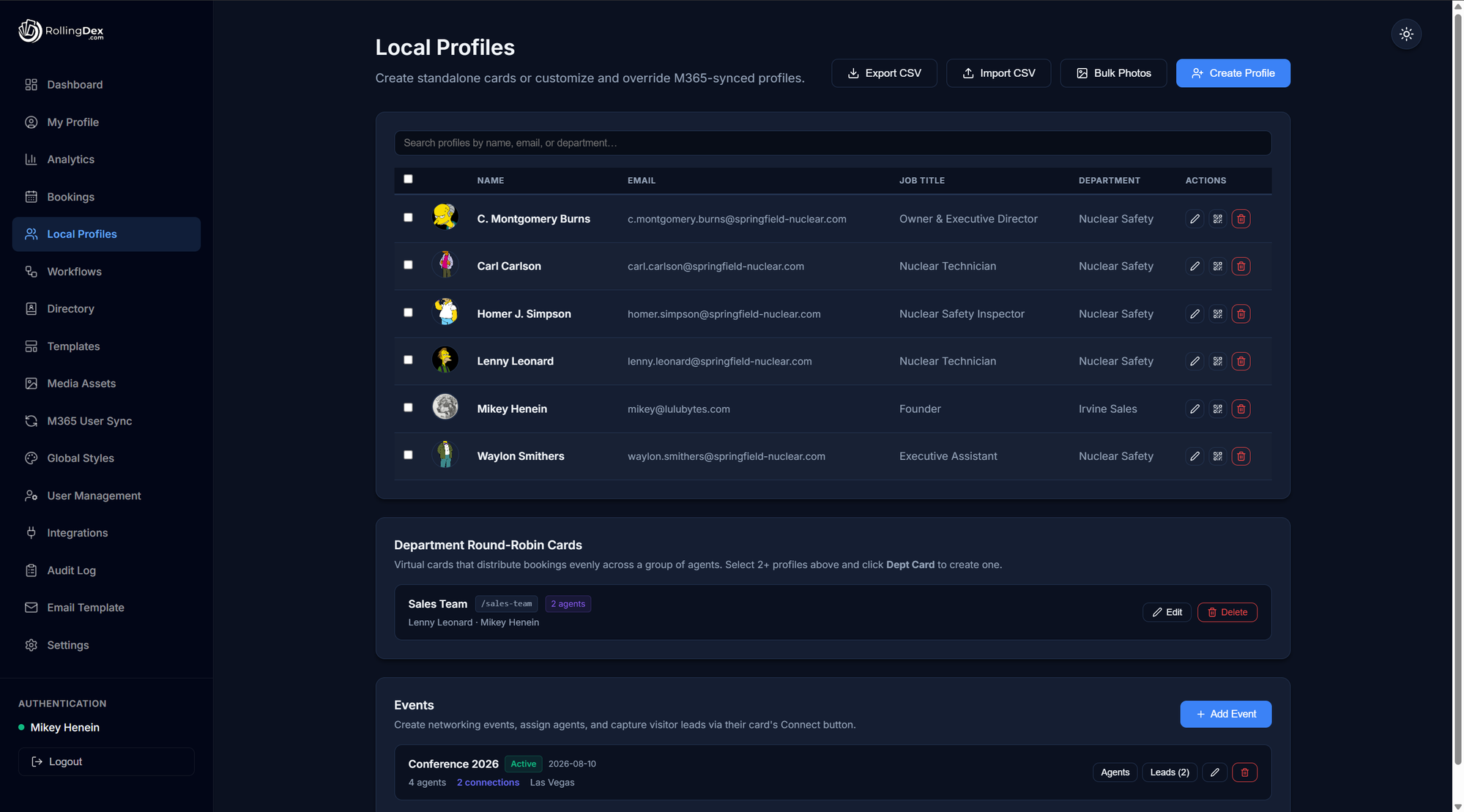Edit Lenny Leonard profile pencil icon
The height and width of the screenshot is (812, 1464).
pyautogui.click(x=1194, y=362)
